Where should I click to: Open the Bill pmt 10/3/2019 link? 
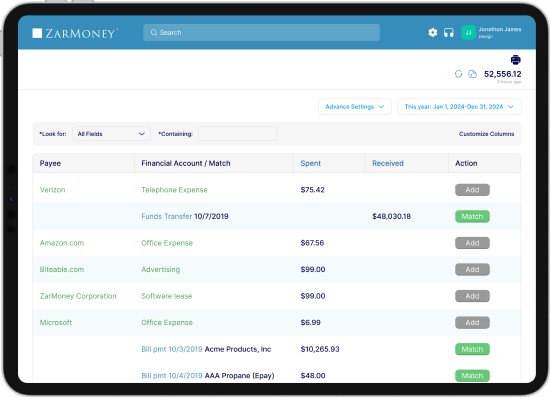tap(172, 349)
